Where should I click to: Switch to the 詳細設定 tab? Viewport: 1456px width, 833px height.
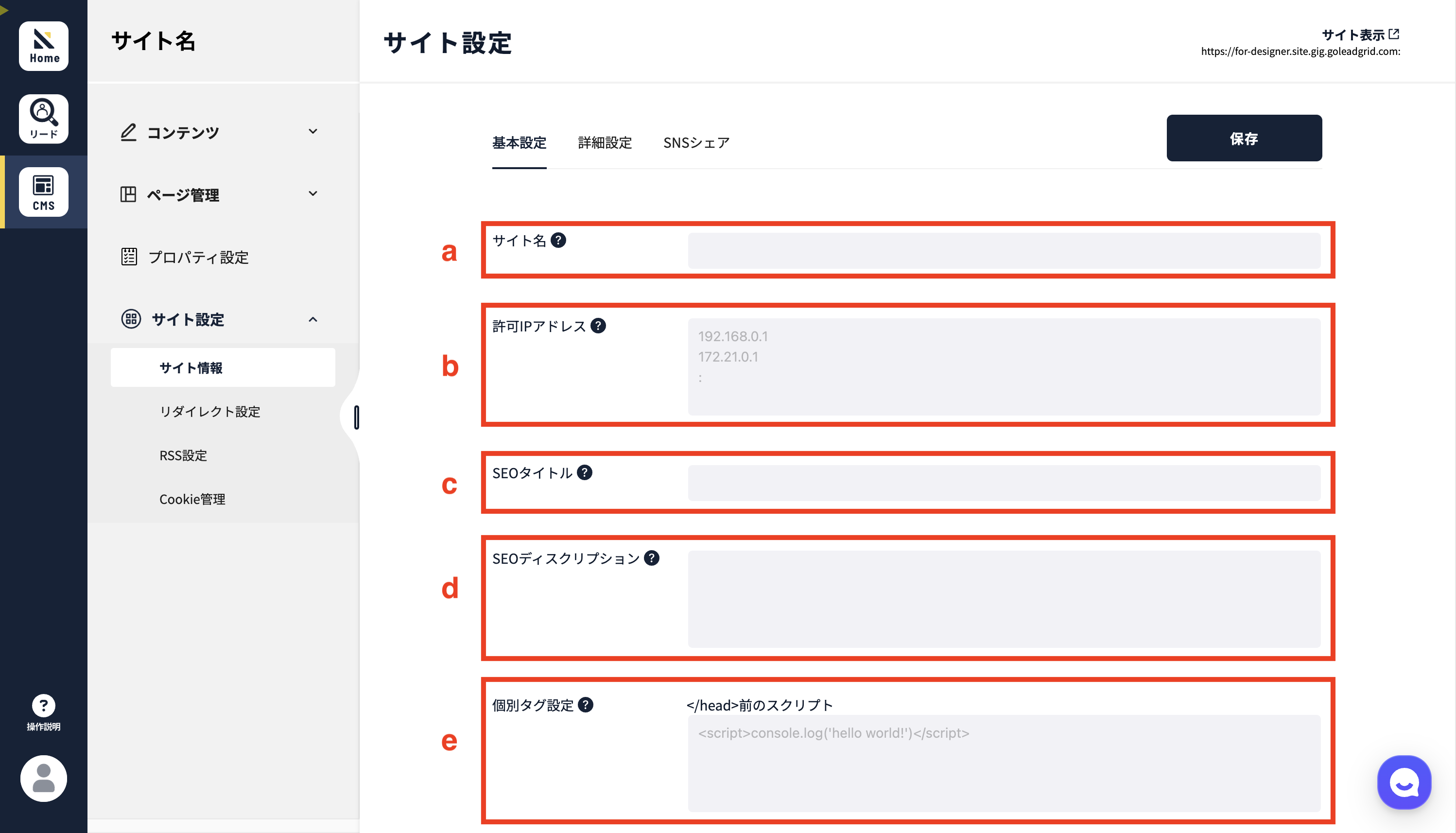point(605,142)
